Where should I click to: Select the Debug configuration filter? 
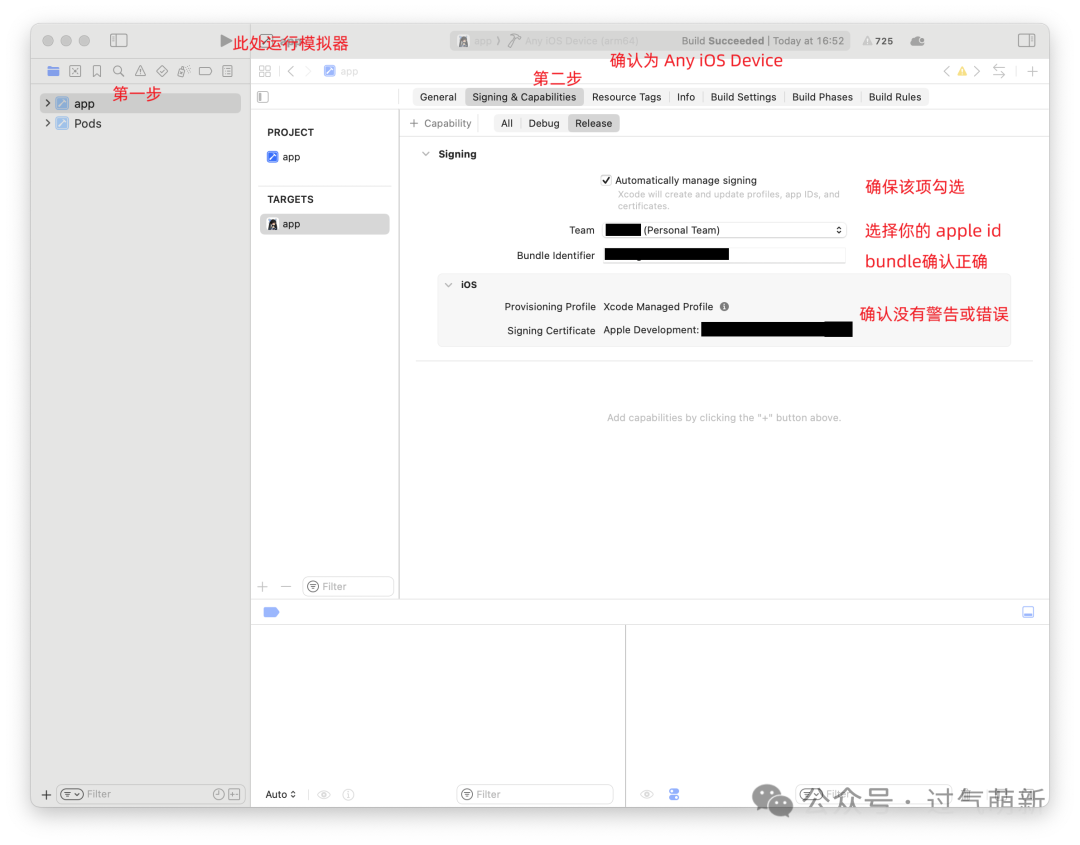click(x=543, y=123)
